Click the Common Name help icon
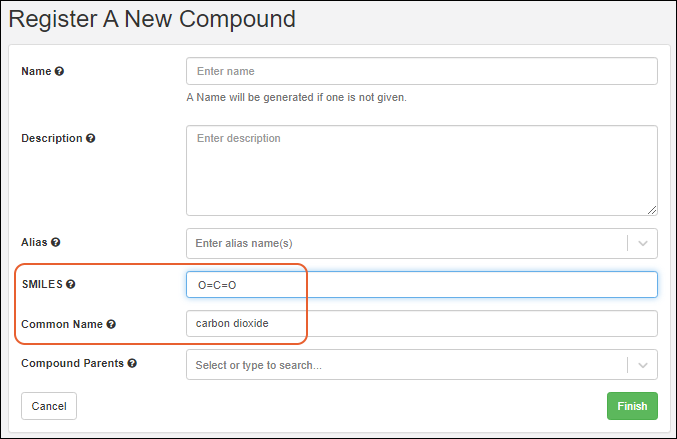This screenshot has height=439, width=677. point(111,324)
